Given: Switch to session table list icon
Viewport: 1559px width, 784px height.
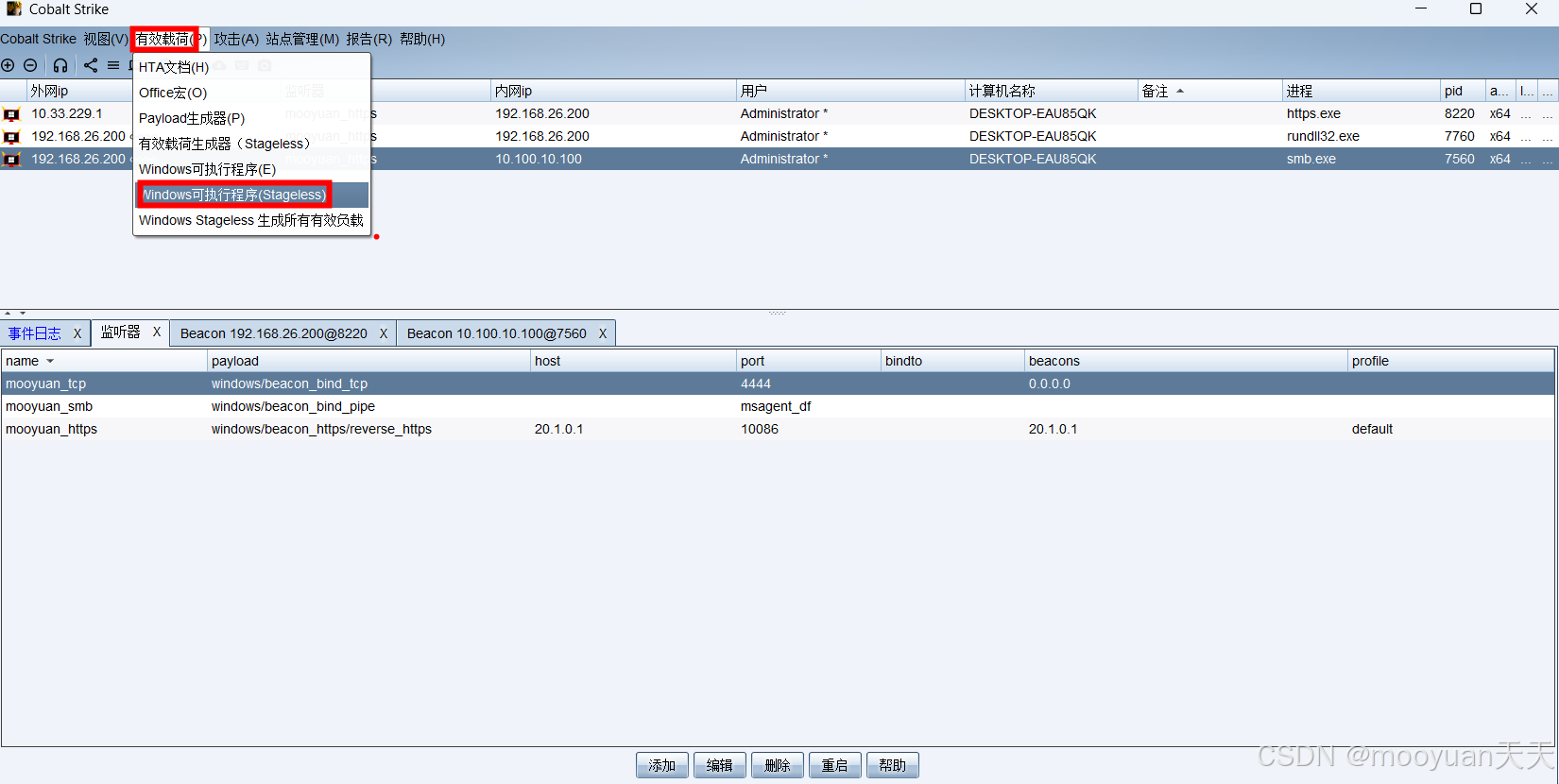Looking at the screenshot, I should pyautogui.click(x=113, y=65).
